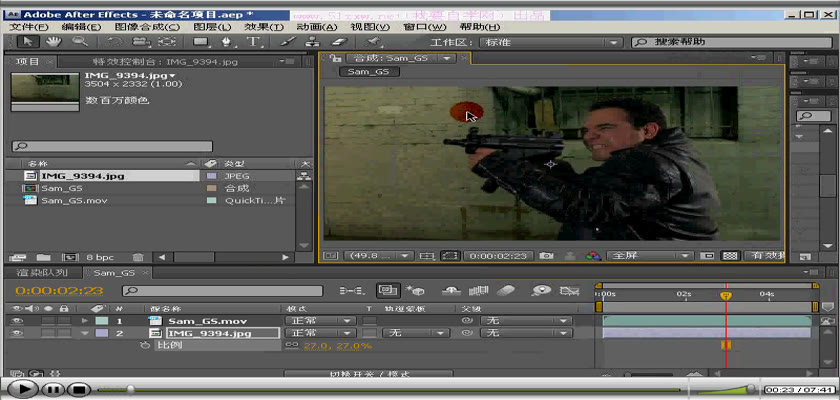Hide the Sam_GS.mov layer eye
Screen dimensions: 840x400
point(18,320)
